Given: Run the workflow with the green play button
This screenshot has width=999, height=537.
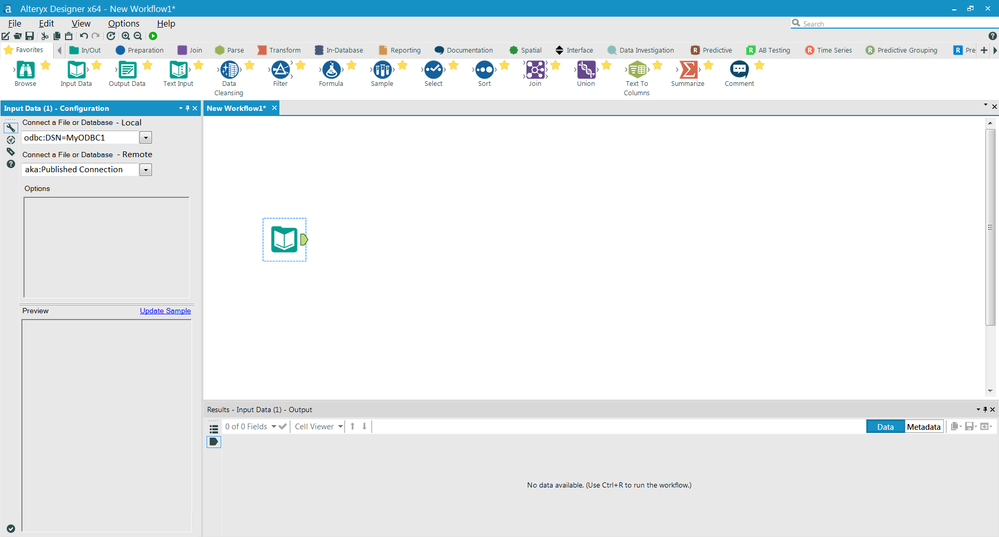Looking at the screenshot, I should click(x=153, y=36).
